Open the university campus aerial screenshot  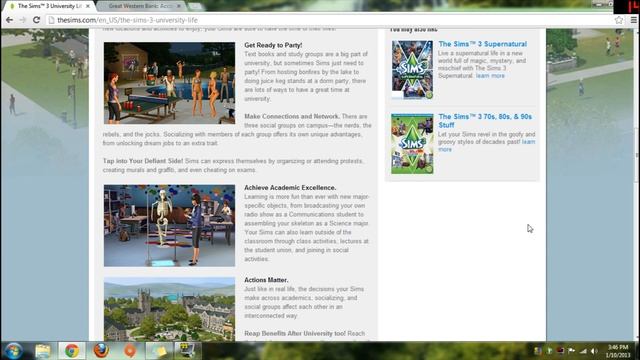pyautogui.click(x=169, y=309)
